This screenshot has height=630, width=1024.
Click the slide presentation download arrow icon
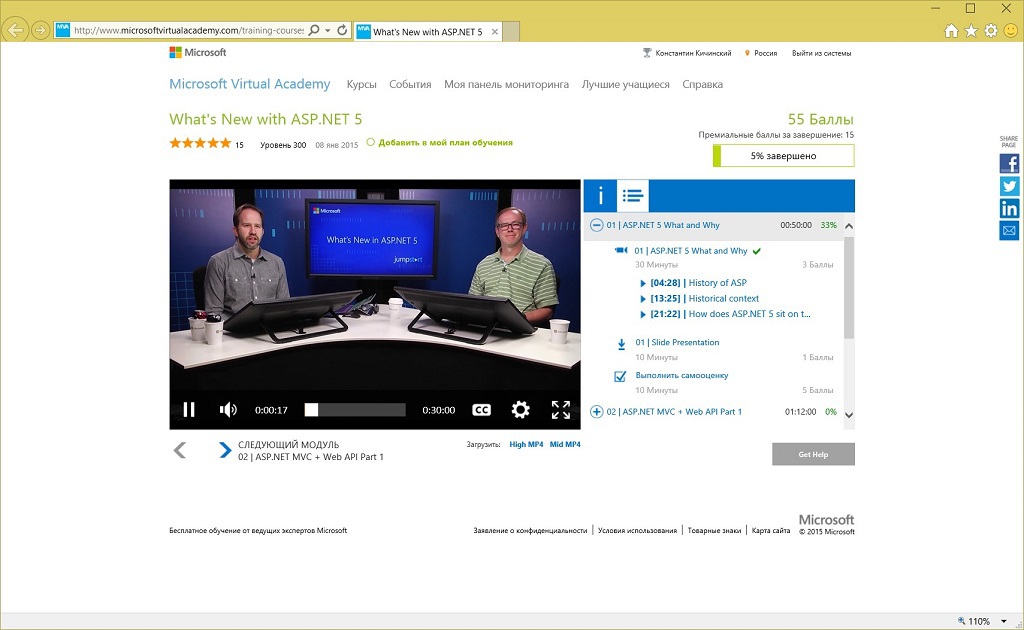621,344
